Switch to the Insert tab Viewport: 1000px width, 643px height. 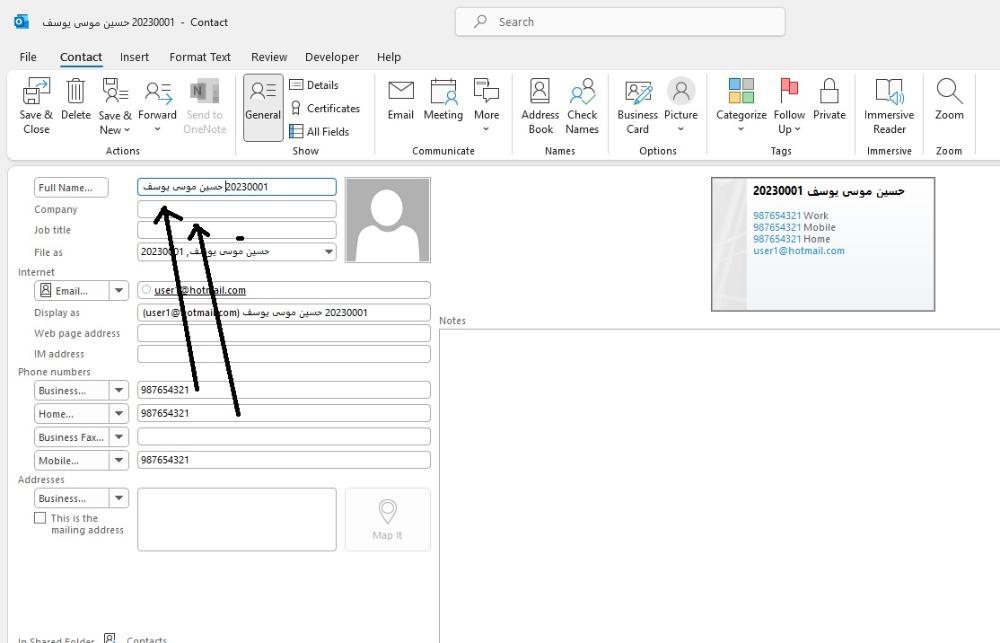134,57
